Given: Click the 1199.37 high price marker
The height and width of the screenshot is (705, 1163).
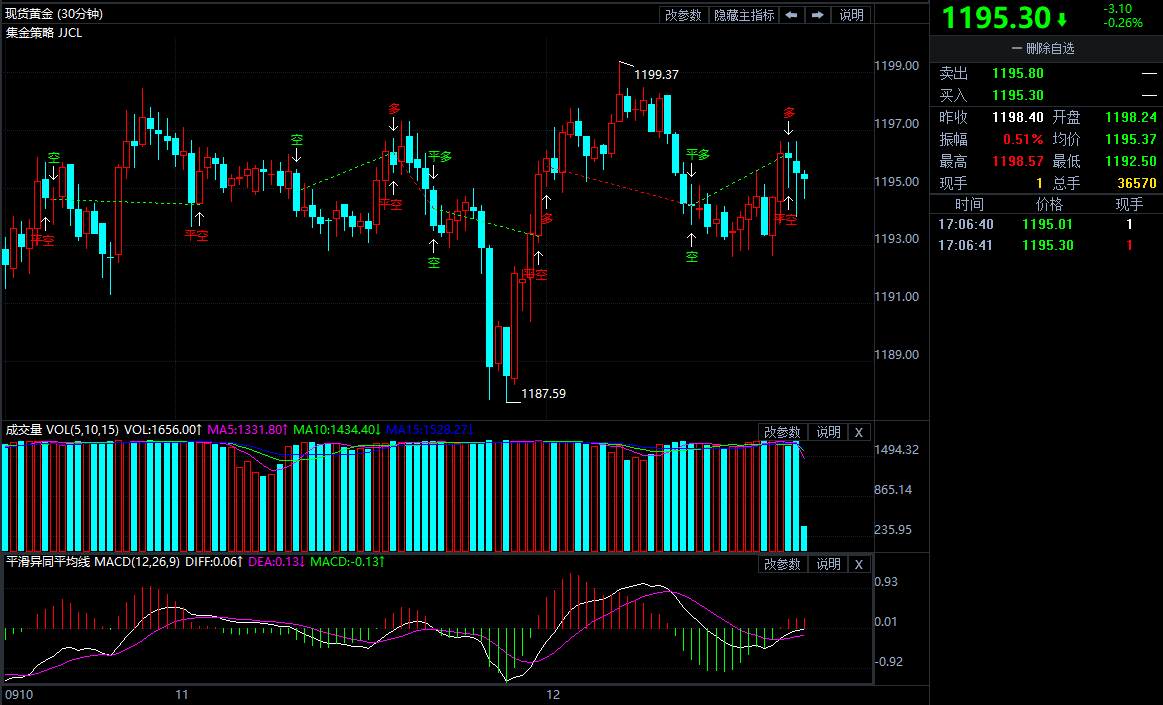Looking at the screenshot, I should 656,75.
